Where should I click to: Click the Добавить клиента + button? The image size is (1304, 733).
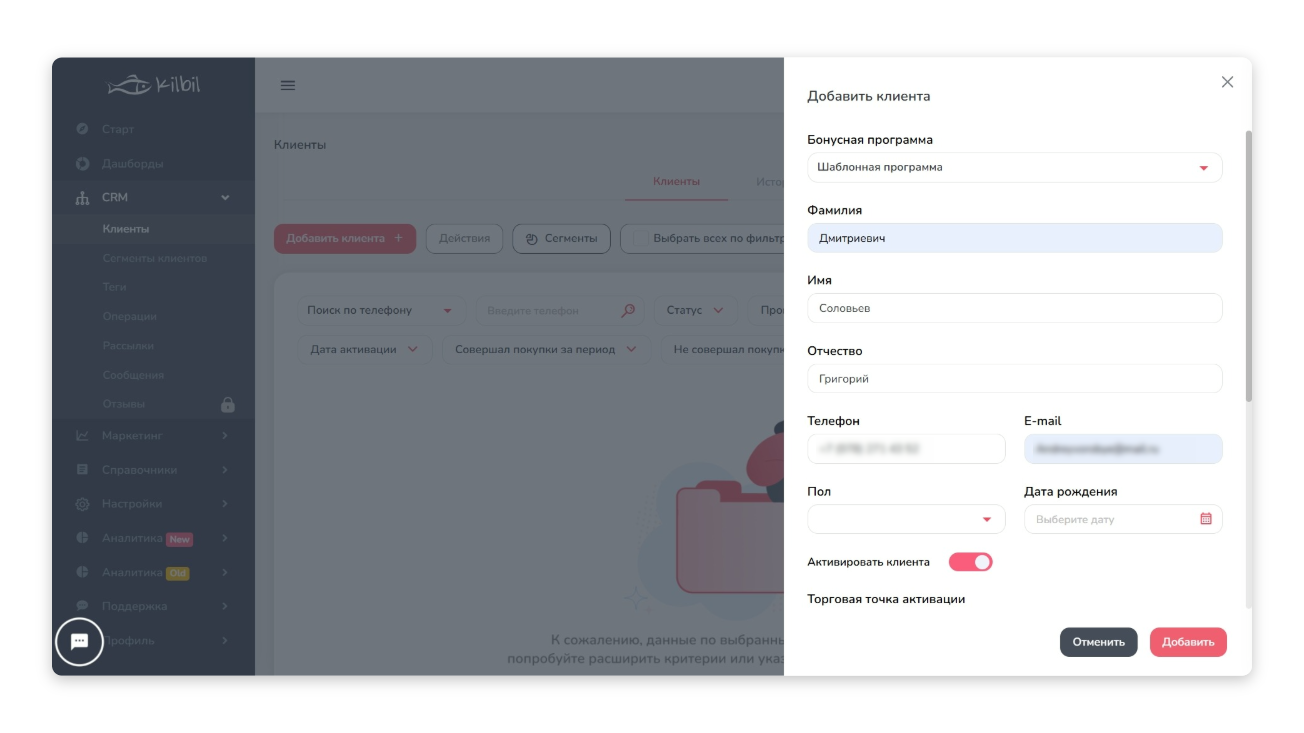click(x=345, y=238)
